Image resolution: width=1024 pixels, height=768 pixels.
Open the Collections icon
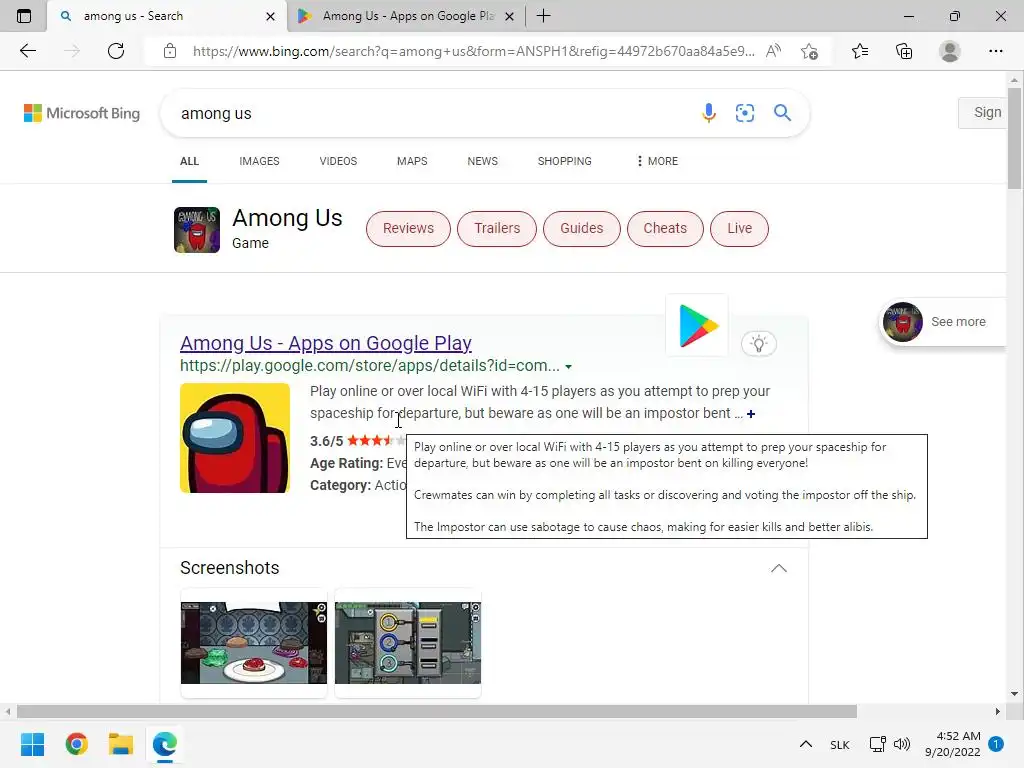904,51
